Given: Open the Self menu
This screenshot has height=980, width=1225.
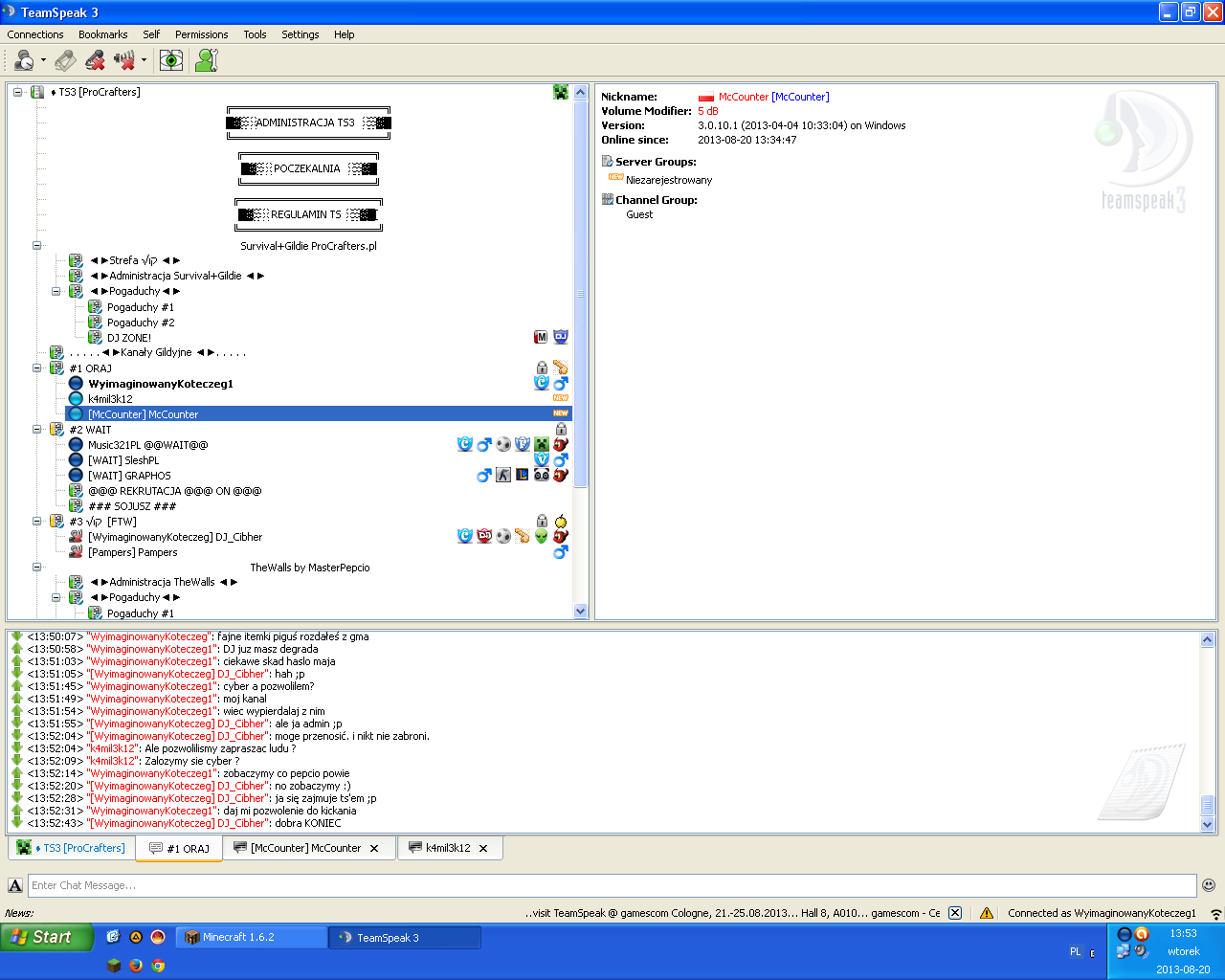Looking at the screenshot, I should click(x=151, y=34).
